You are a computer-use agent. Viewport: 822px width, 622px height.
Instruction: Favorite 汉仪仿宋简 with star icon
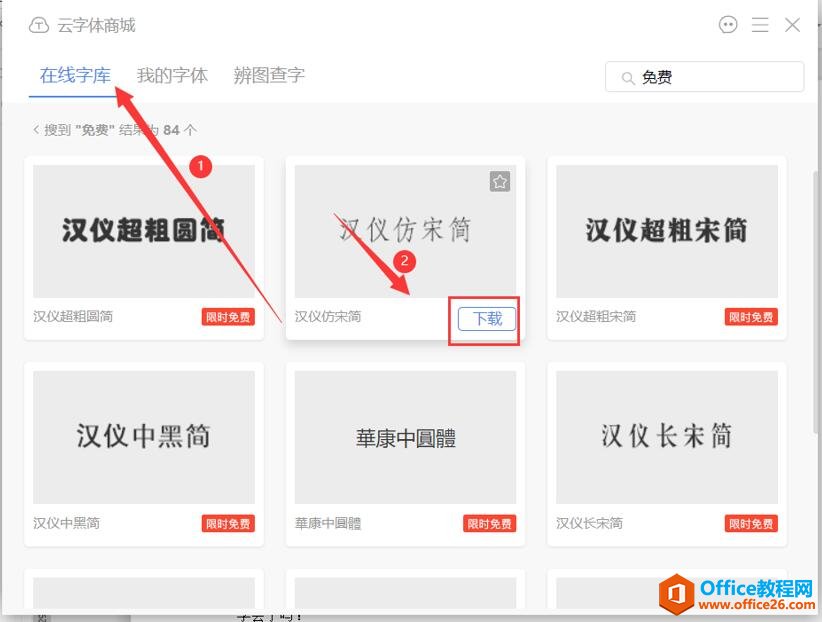(500, 181)
